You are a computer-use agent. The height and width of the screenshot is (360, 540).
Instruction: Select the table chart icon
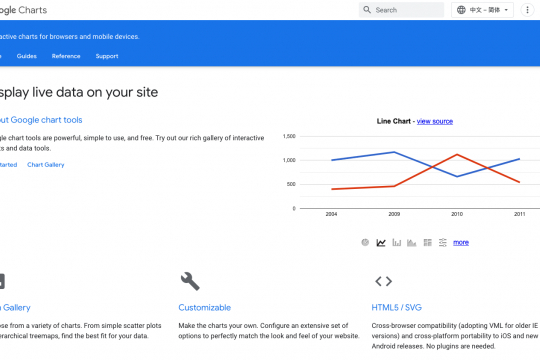[427, 243]
